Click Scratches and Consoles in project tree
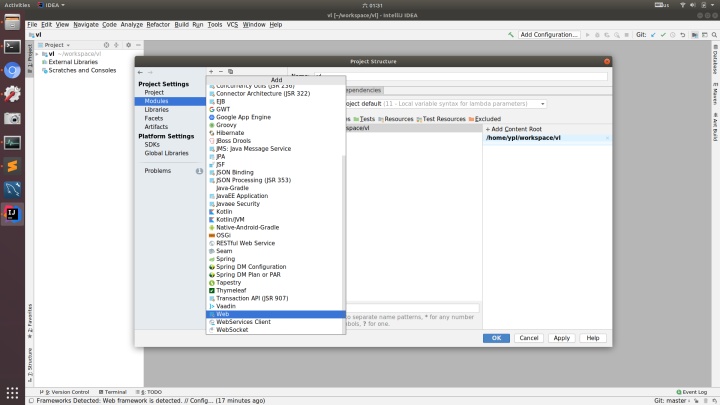Screen dimensions: 720x405 [79, 71]
